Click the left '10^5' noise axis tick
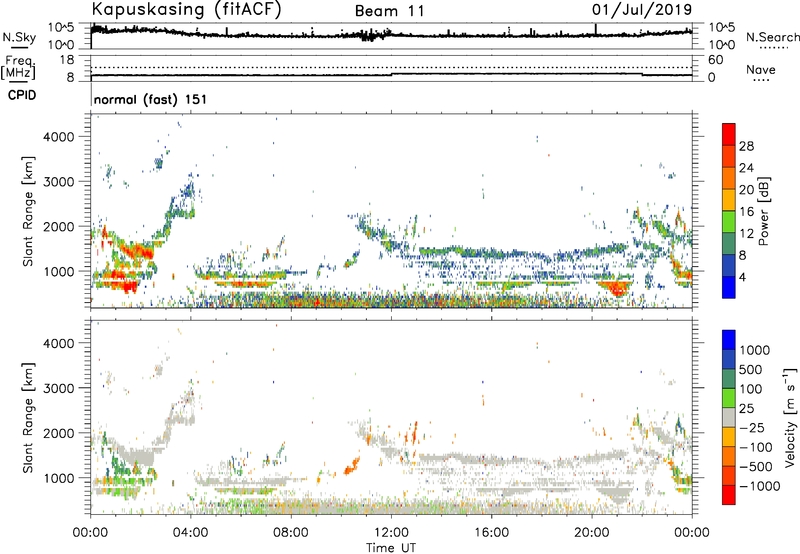The height and width of the screenshot is (554, 800). click(62, 28)
